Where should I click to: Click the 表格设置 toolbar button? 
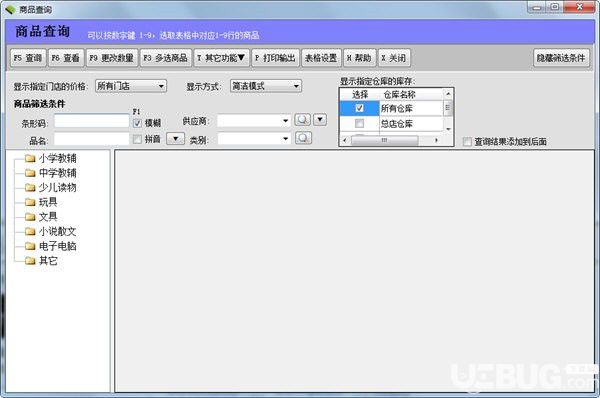click(x=321, y=58)
